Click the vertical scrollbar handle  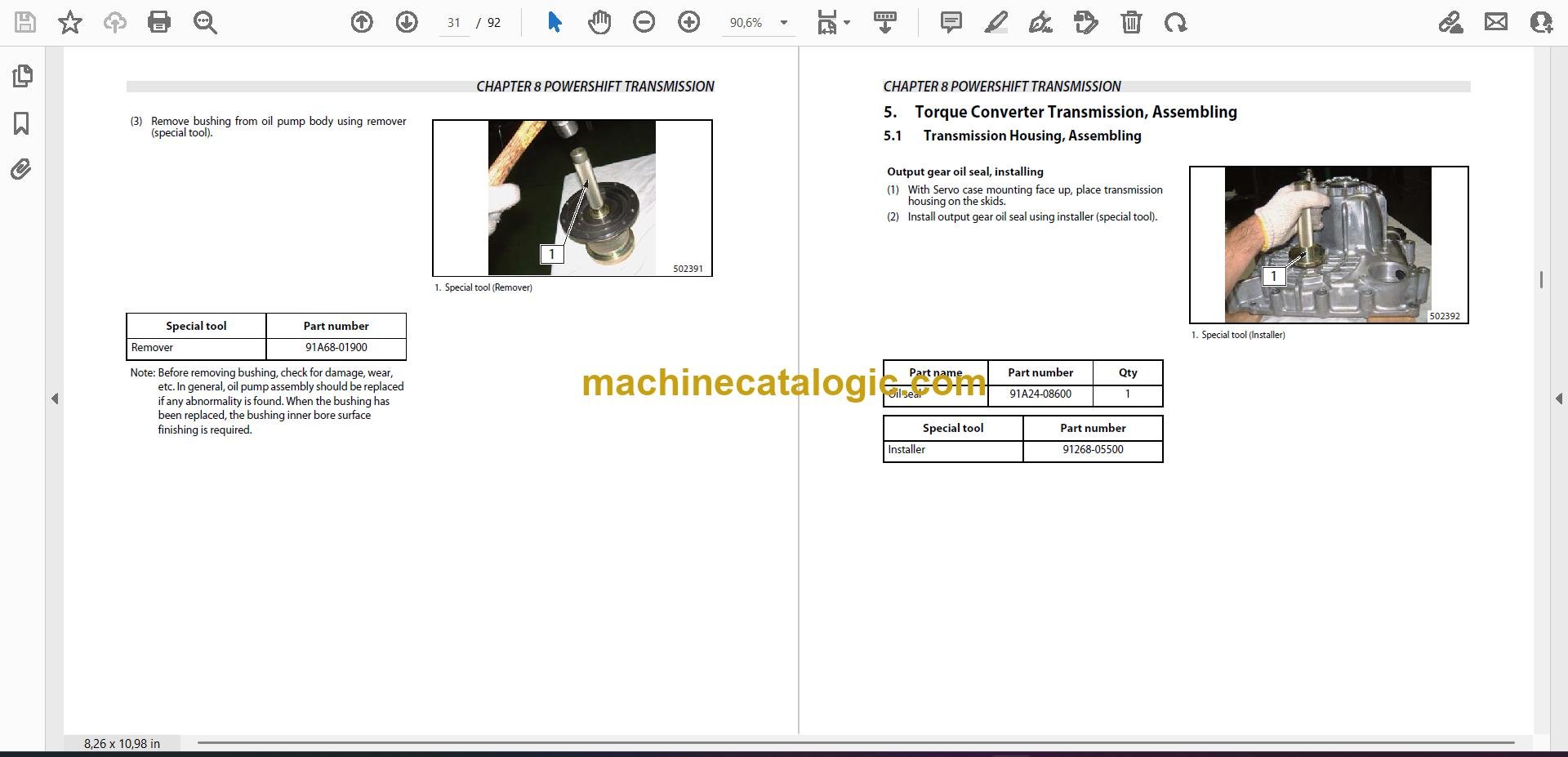(x=1541, y=279)
